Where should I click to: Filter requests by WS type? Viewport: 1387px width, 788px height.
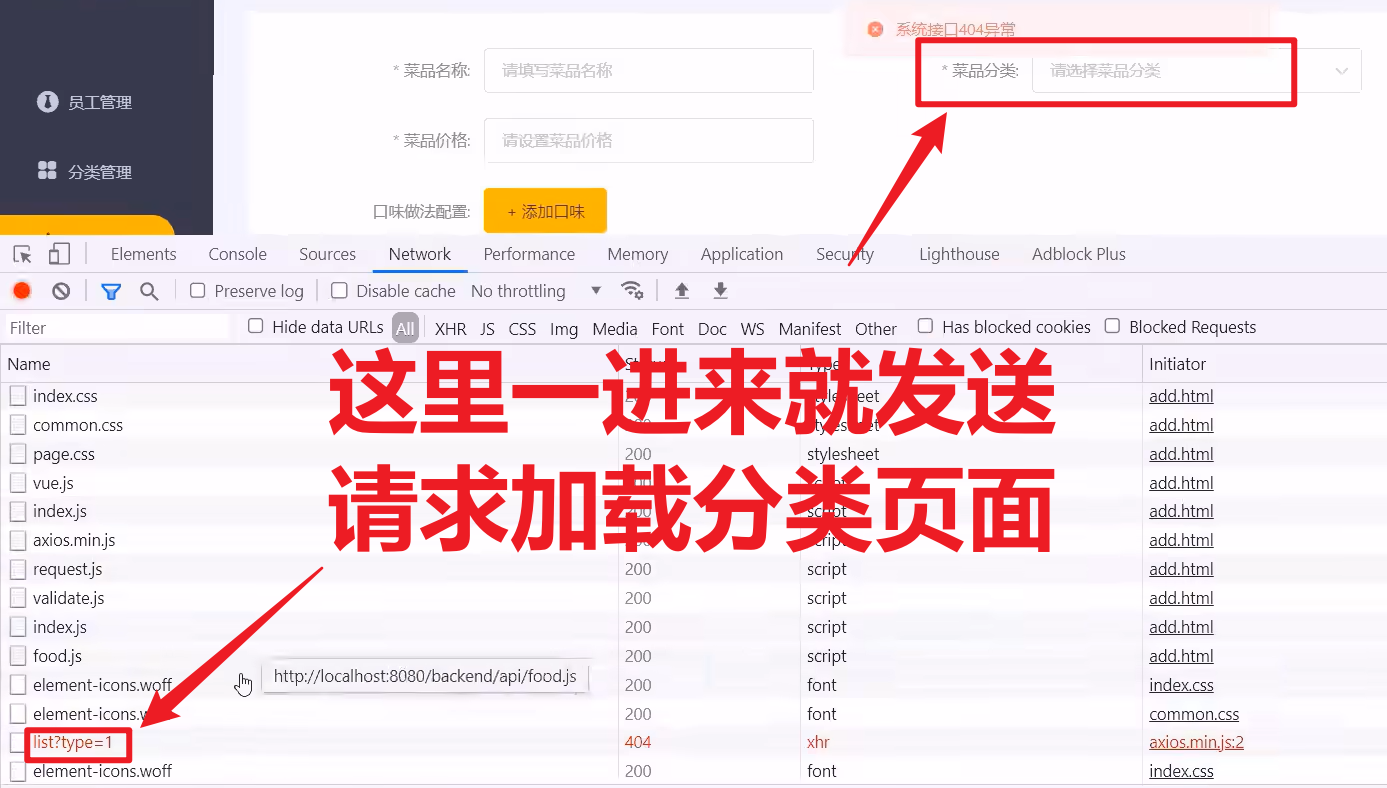pyautogui.click(x=752, y=329)
